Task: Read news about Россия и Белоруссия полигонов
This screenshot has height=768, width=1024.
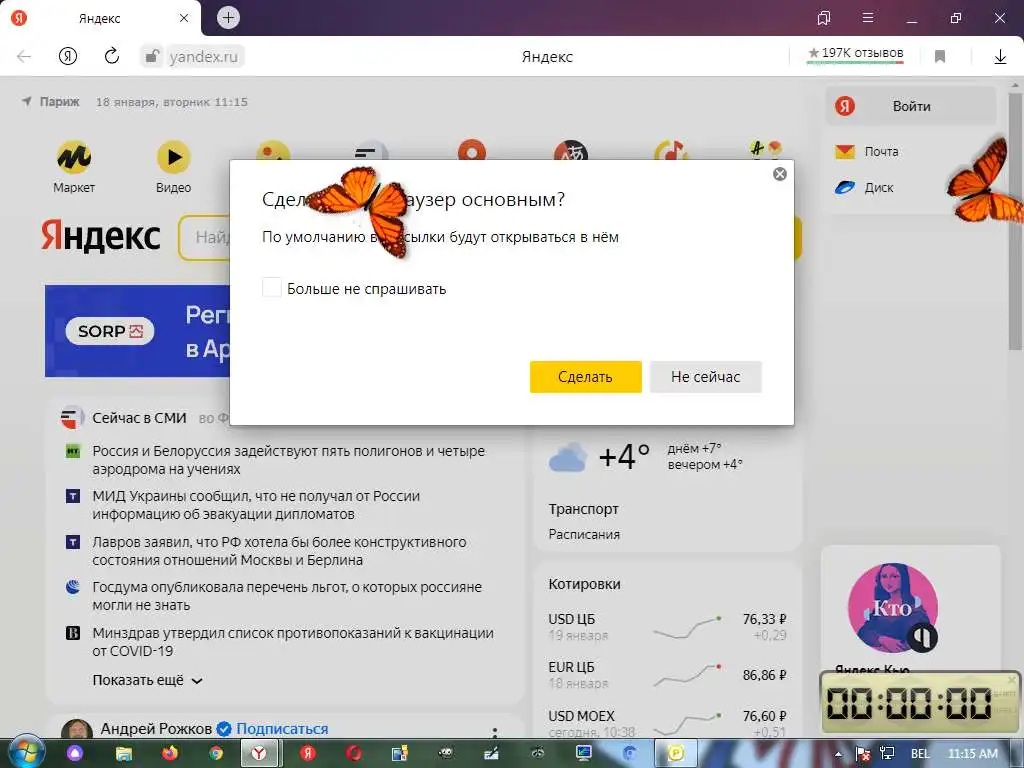Action: (288, 460)
